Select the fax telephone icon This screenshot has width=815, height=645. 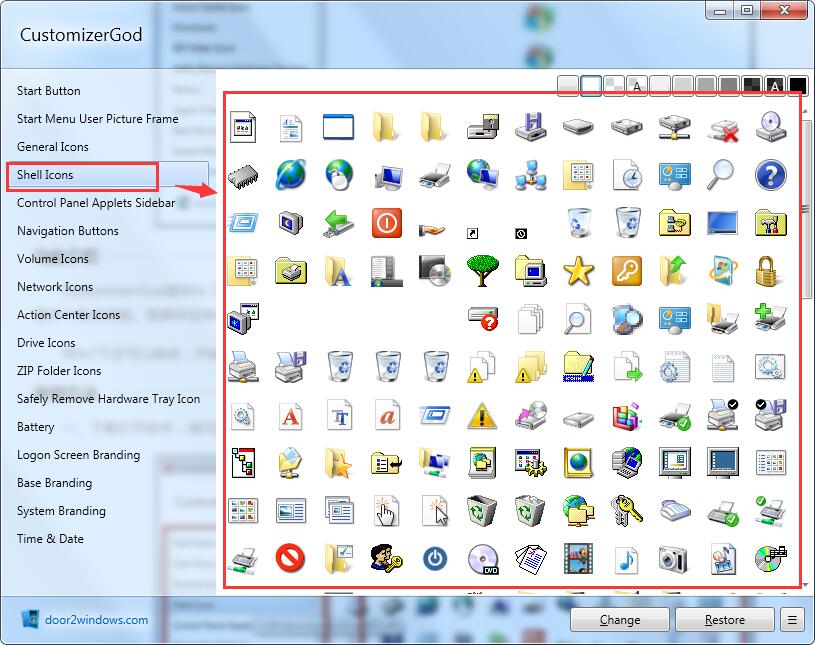(x=675, y=510)
